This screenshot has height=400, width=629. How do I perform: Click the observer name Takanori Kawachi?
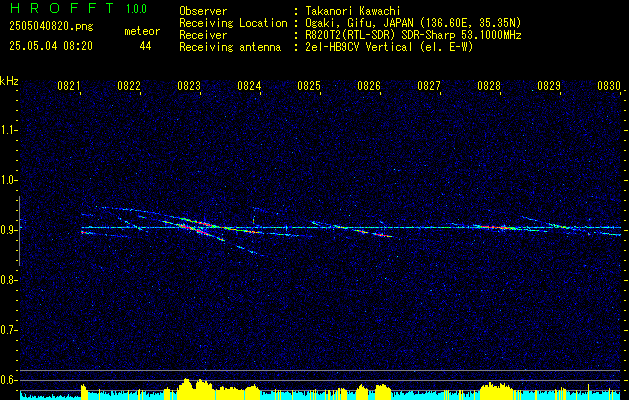tap(352, 11)
